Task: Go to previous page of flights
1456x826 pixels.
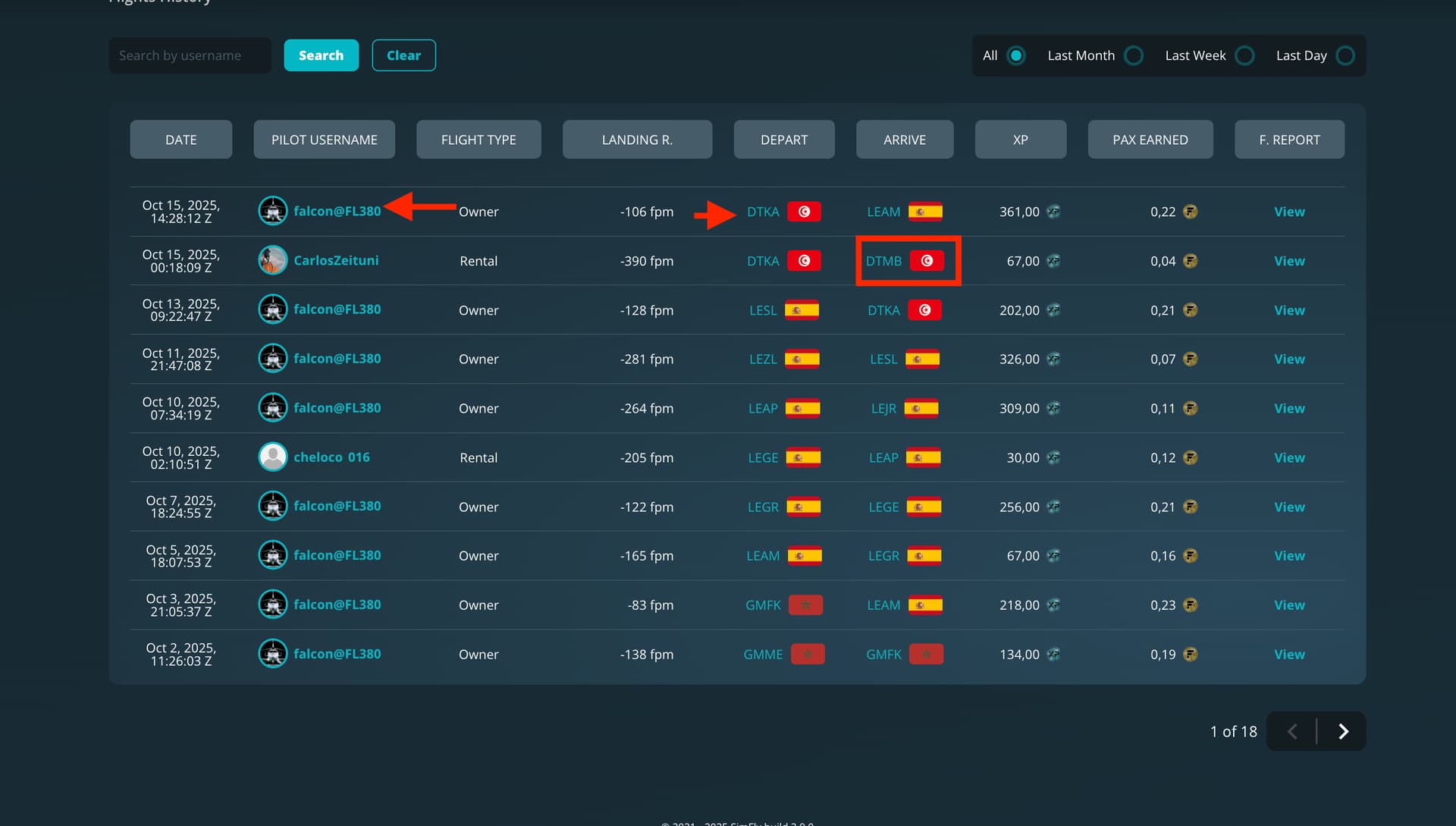Action: click(1293, 731)
